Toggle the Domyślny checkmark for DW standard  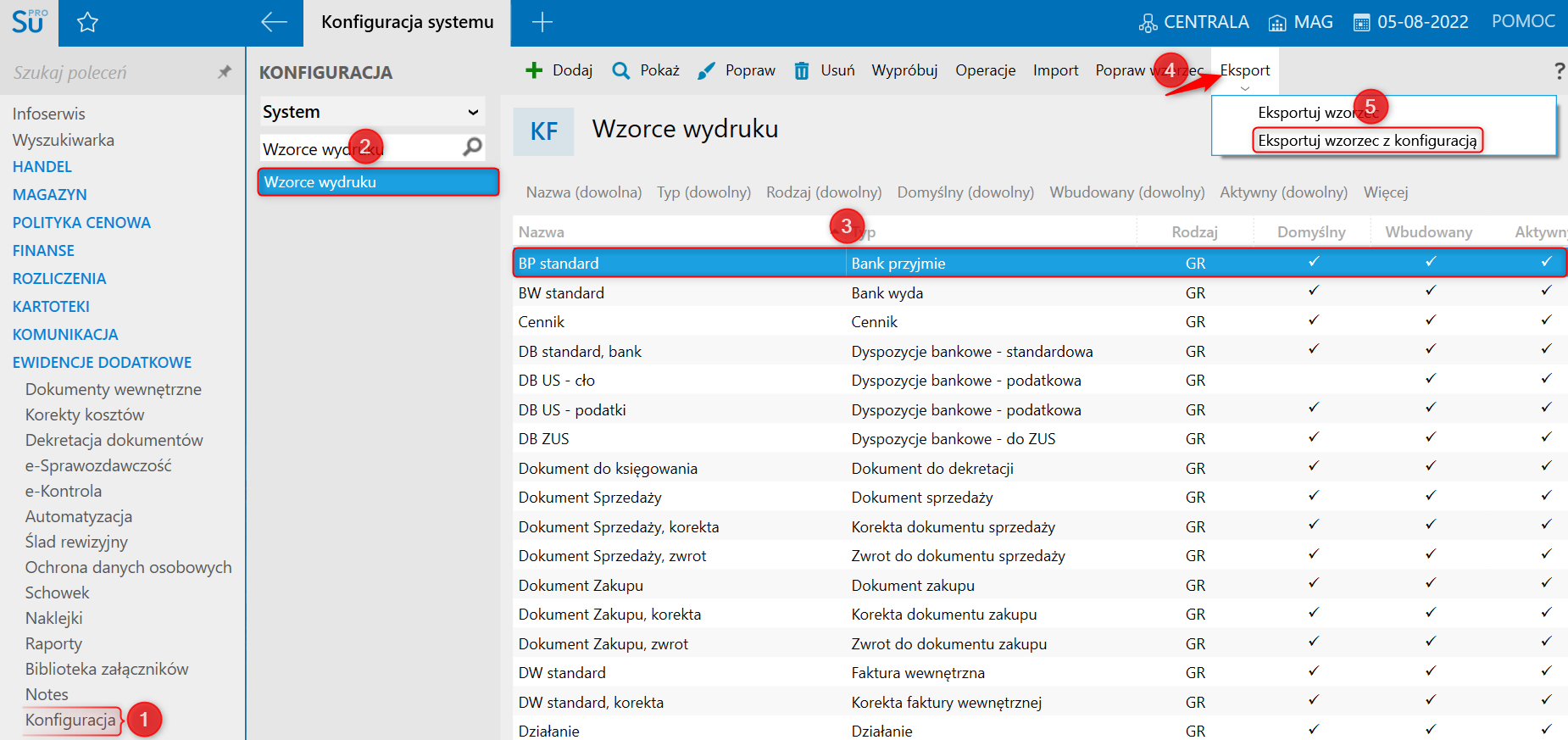click(1314, 670)
